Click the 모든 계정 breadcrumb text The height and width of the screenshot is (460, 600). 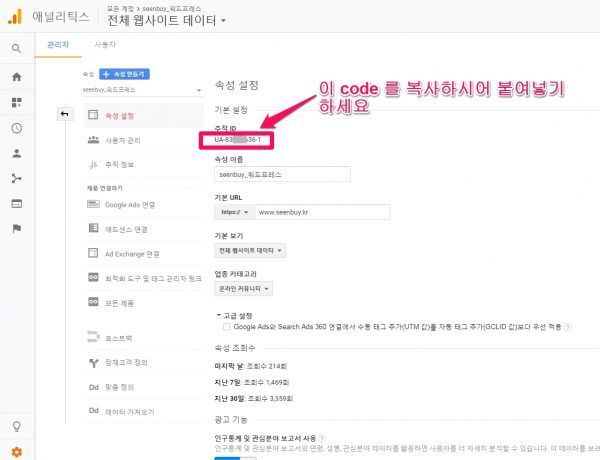[120, 8]
